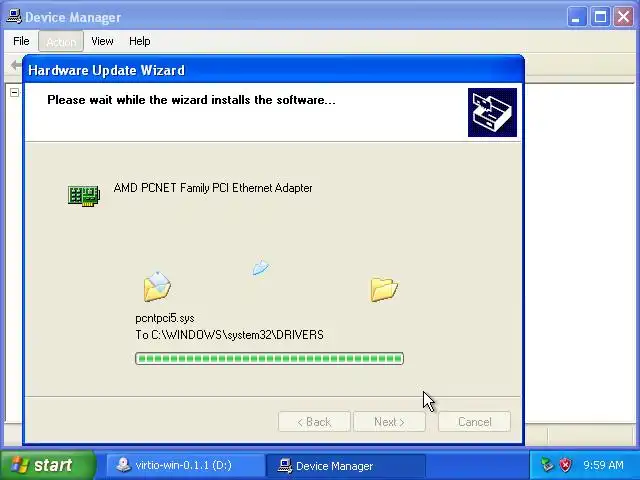Open the Windows start menu

click(x=48, y=465)
